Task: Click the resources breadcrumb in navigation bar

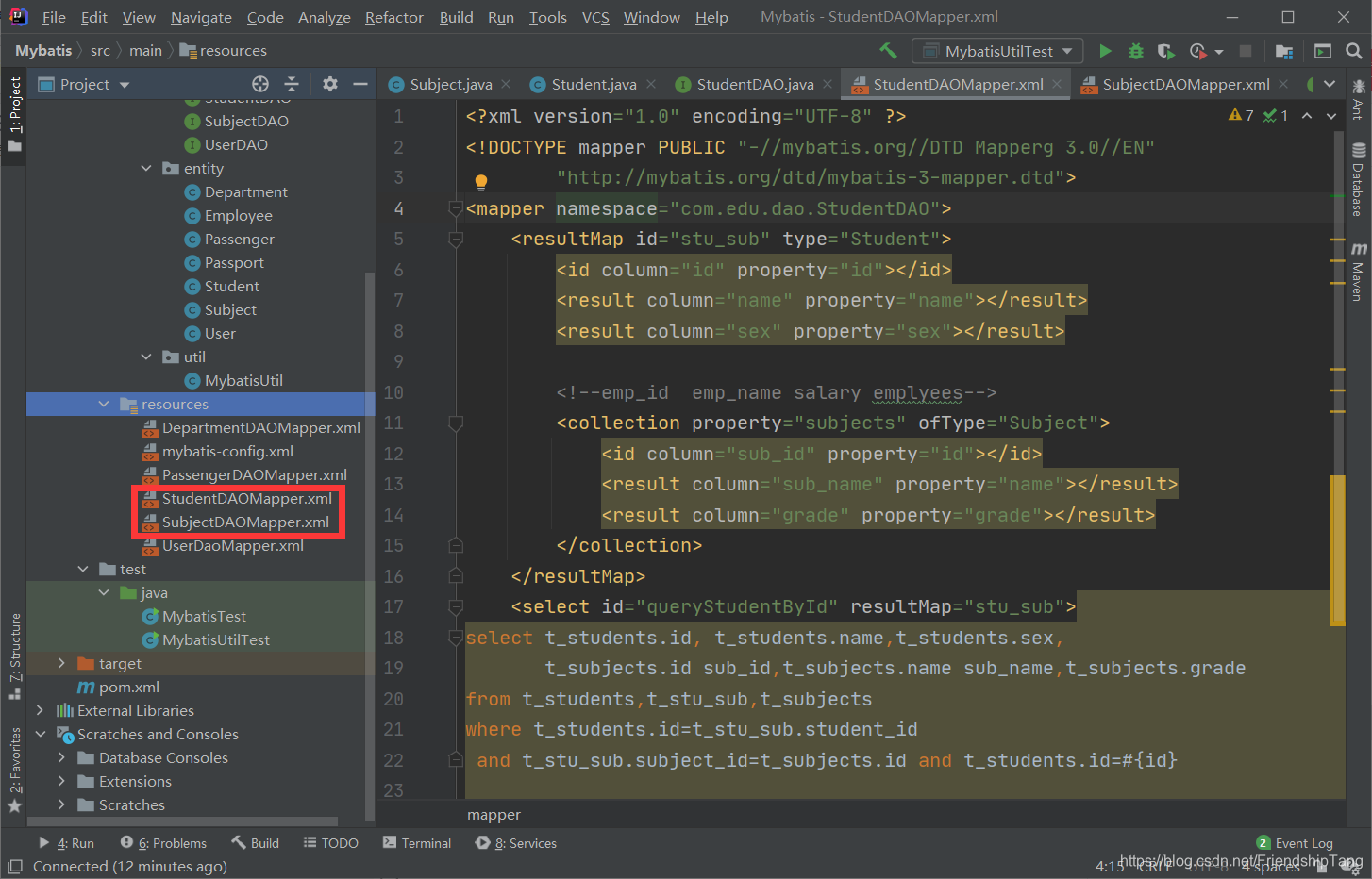Action: [224, 51]
